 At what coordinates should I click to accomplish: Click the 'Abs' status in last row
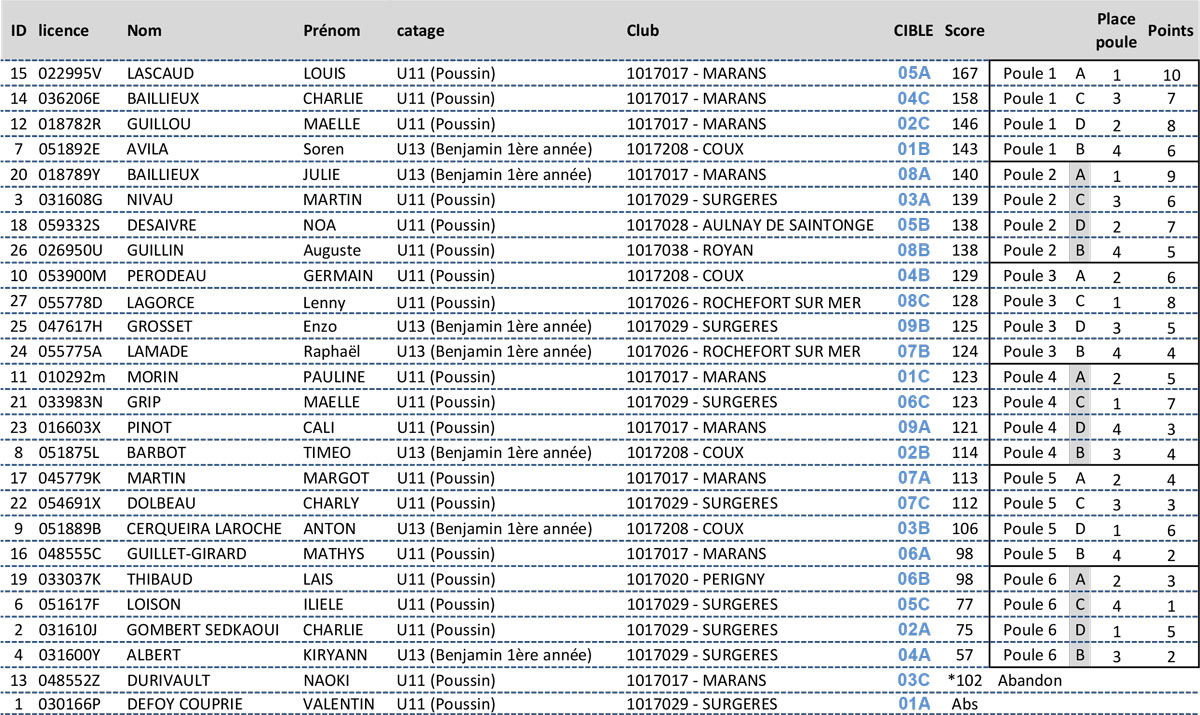pos(964,704)
